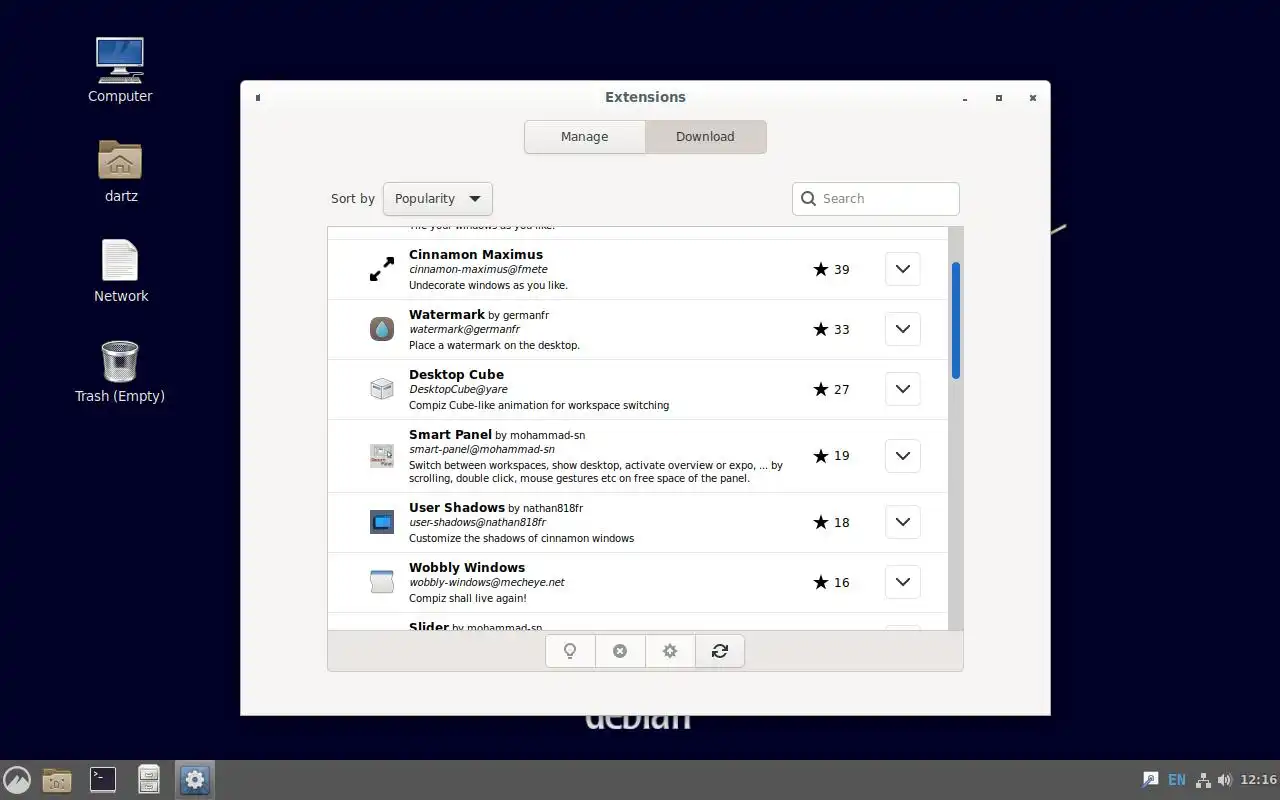Expand options for Cinnamon Maximus
1280x800 pixels.
903,269
